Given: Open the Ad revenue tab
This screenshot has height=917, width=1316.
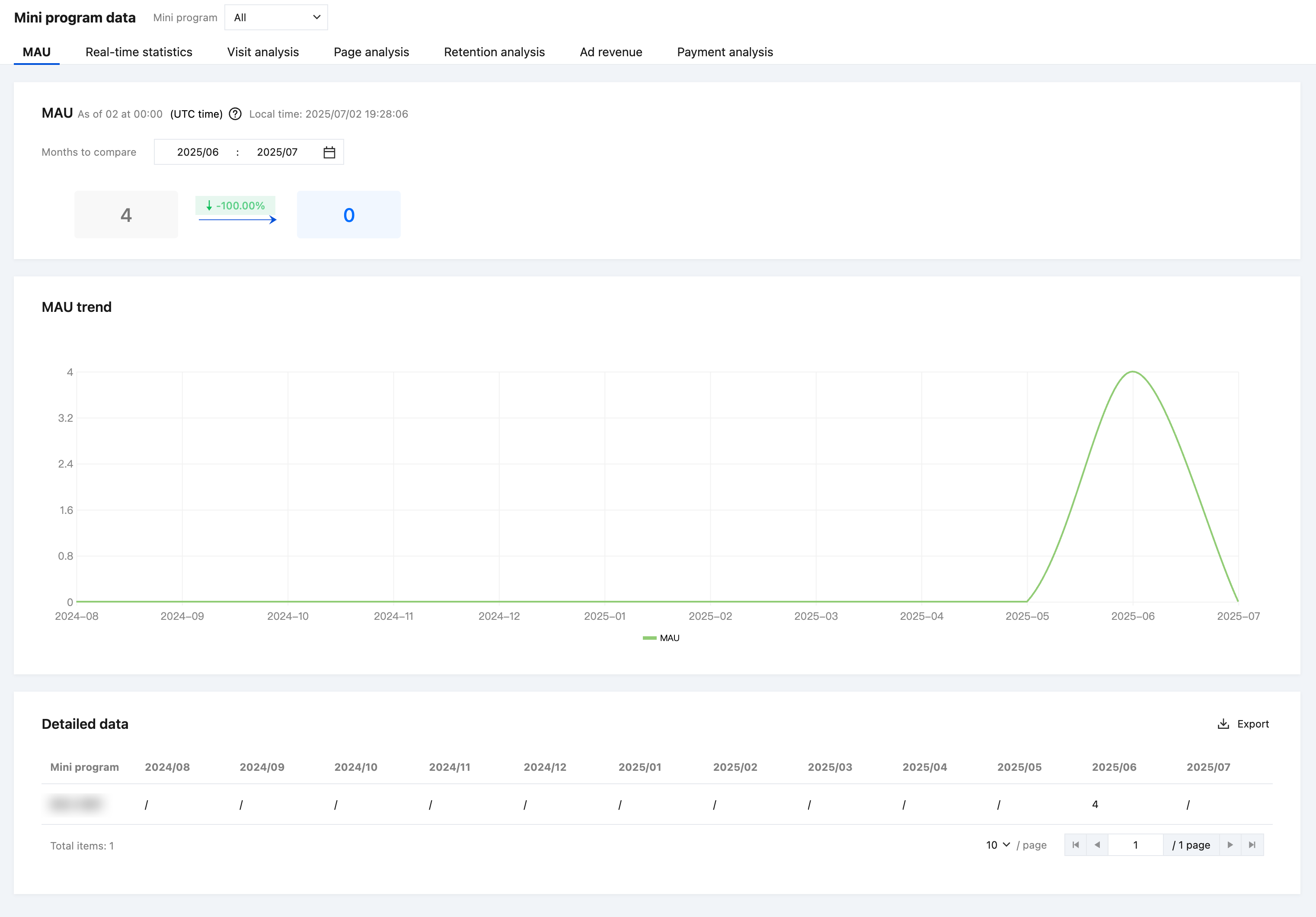Looking at the screenshot, I should [x=610, y=51].
